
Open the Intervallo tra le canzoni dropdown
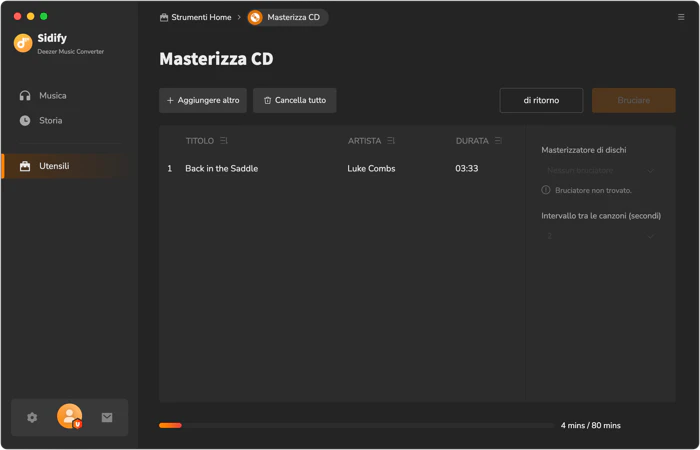coord(600,236)
